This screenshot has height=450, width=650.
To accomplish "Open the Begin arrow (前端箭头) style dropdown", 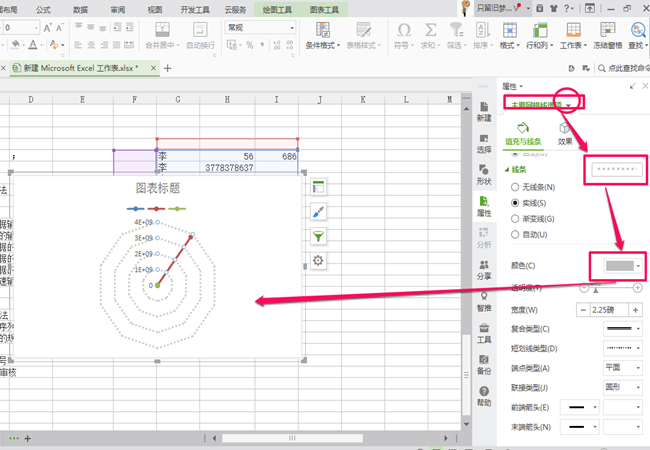I will [580, 407].
